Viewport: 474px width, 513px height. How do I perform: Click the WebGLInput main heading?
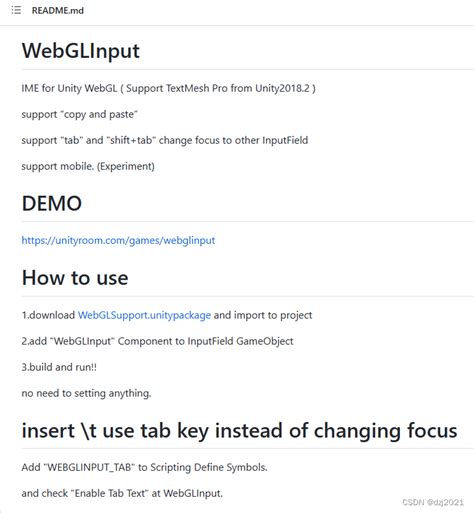[x=81, y=51]
